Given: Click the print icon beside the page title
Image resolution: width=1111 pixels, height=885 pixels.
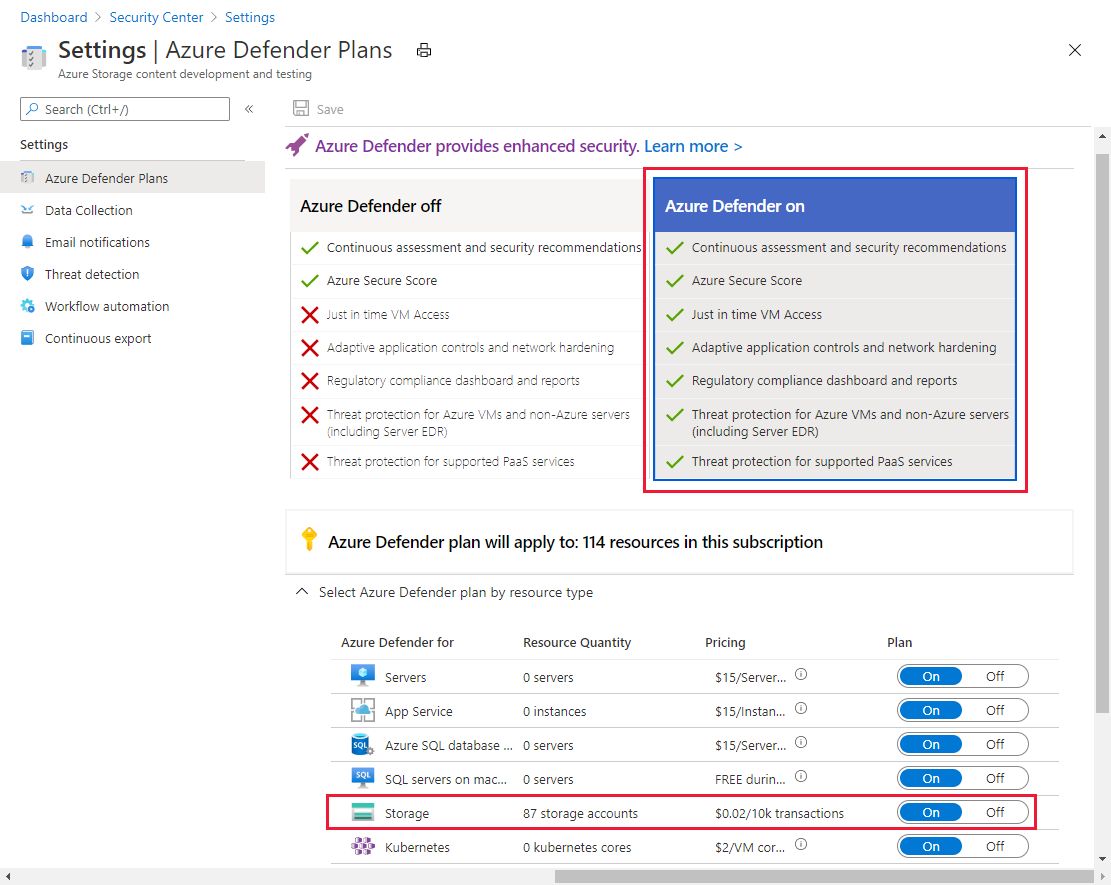Looking at the screenshot, I should point(424,50).
